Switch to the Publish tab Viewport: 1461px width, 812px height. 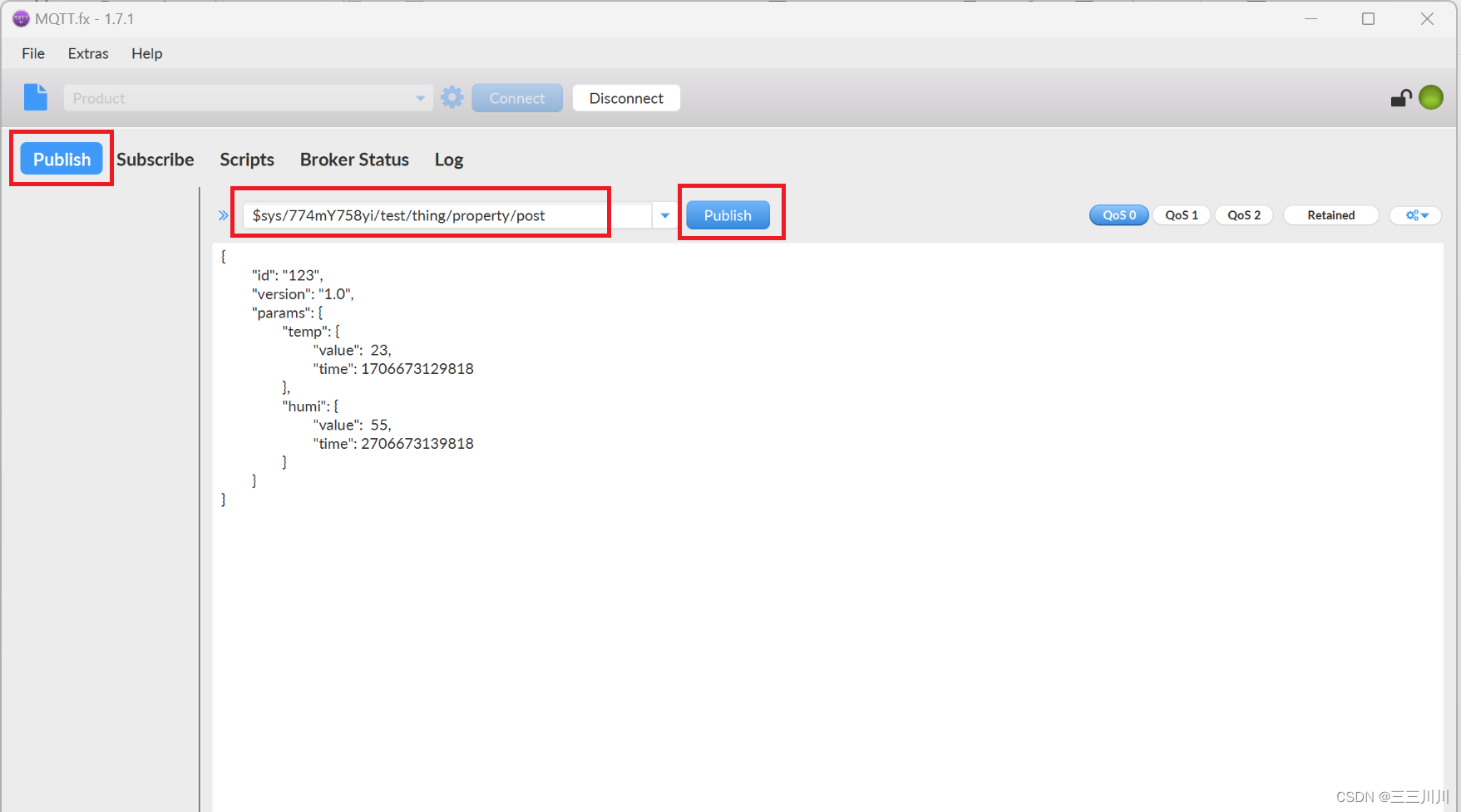pyautogui.click(x=62, y=159)
